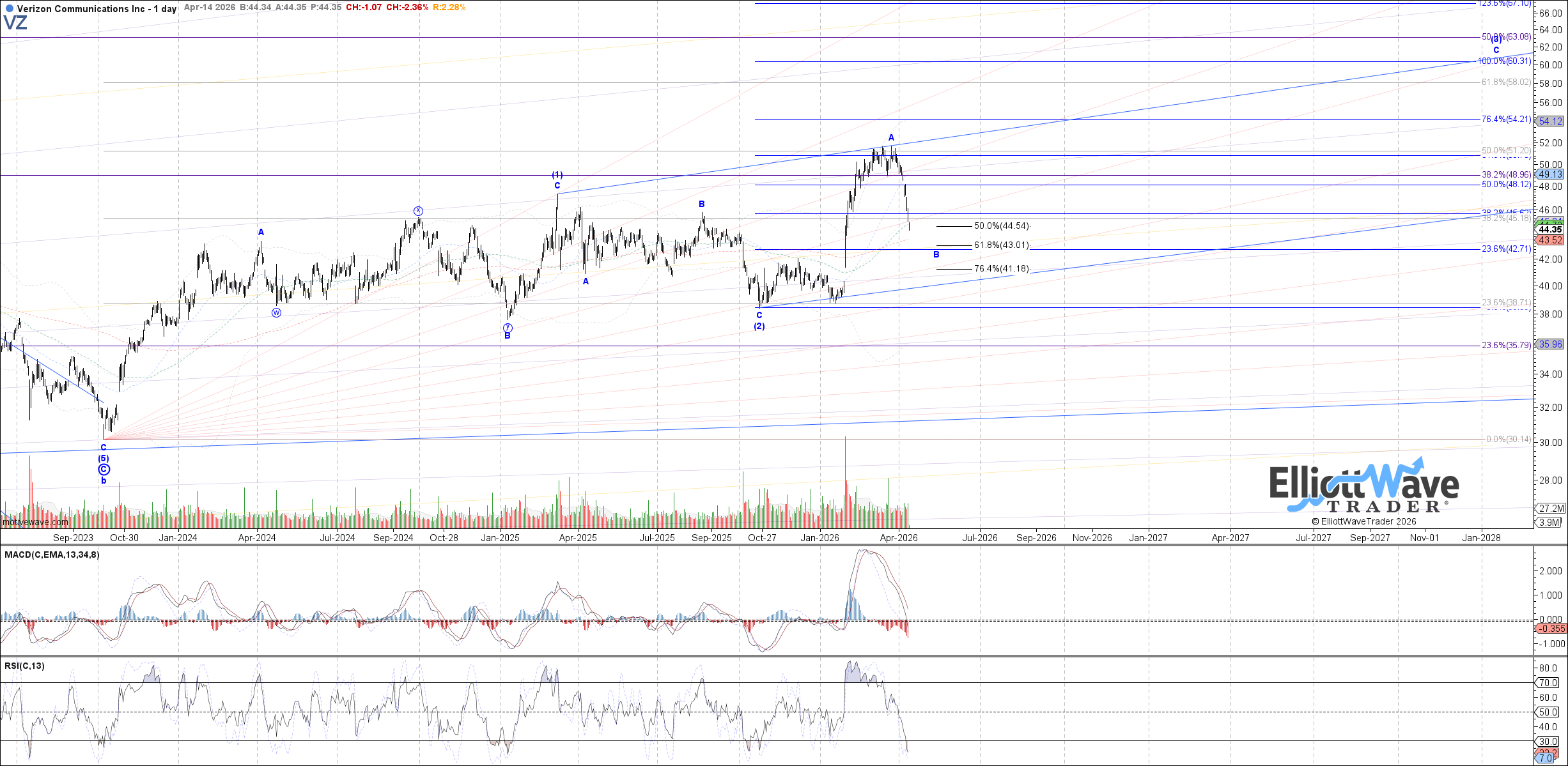
Task: Select the circled Y wave marker
Action: pos(508,328)
